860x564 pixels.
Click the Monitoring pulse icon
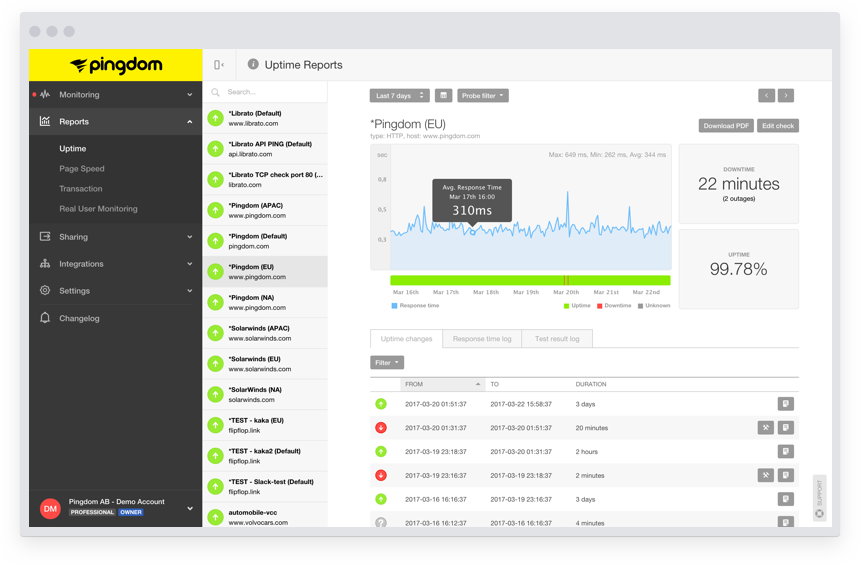(x=45, y=94)
